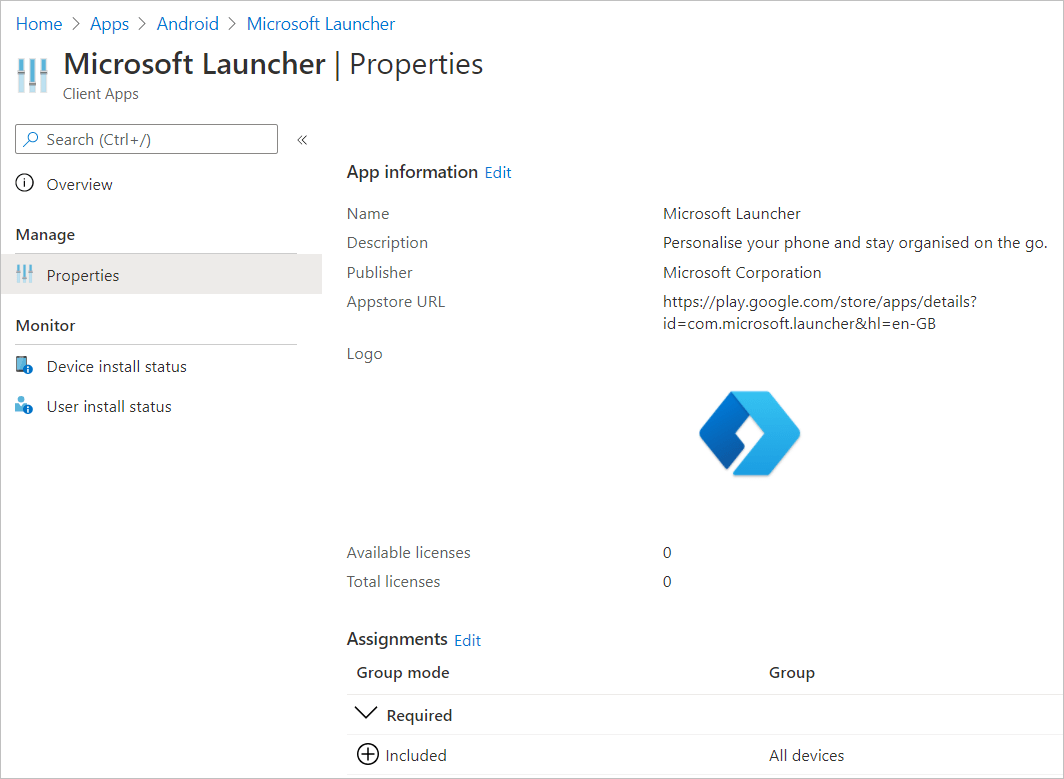Click the 'Microsoft Launcher' name value
1064x779 pixels.
pos(732,214)
